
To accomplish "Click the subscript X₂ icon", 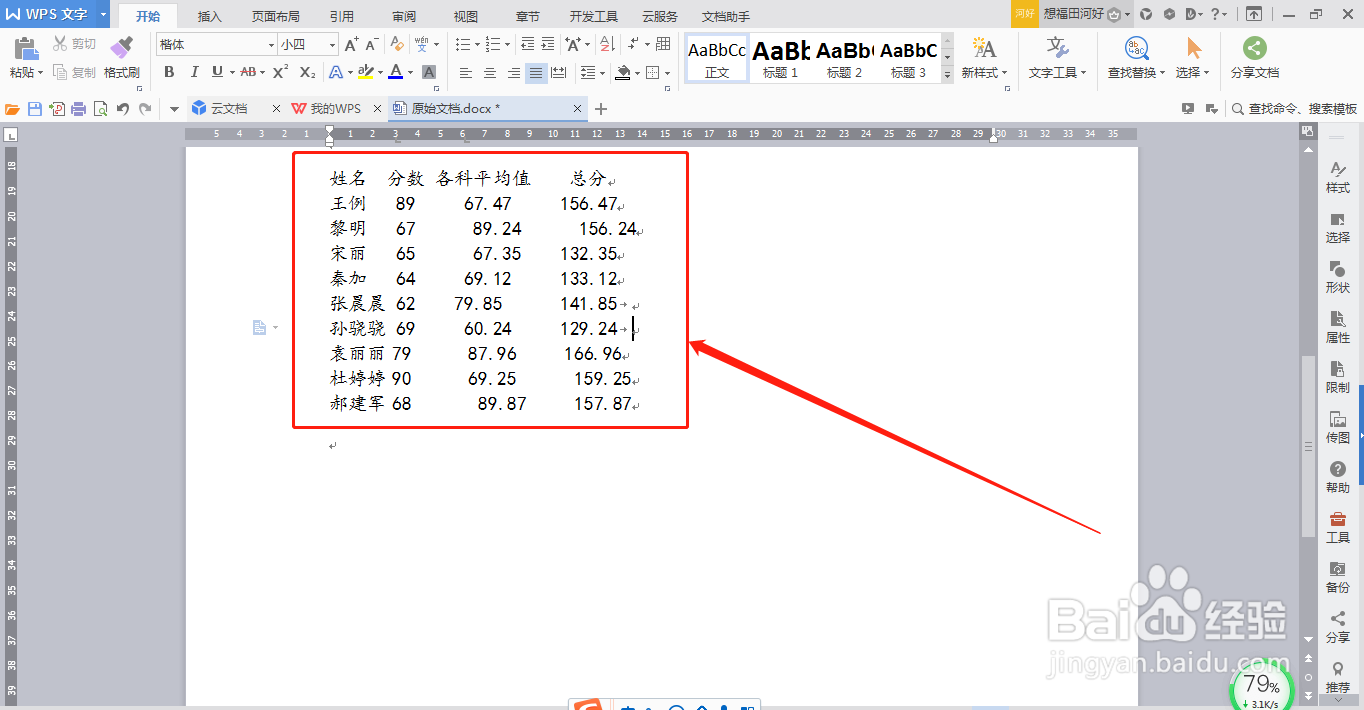I will pos(307,72).
